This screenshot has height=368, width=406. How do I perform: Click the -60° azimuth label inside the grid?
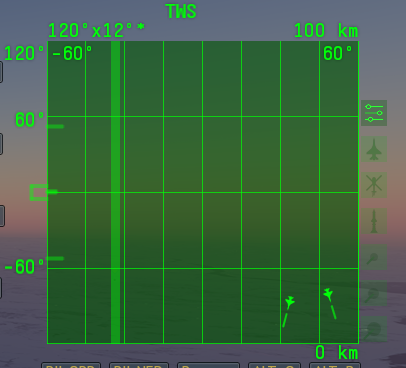(x=72, y=53)
